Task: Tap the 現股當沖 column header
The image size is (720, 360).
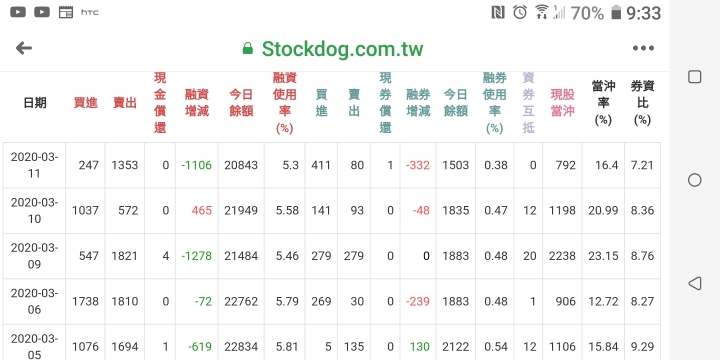Action: tap(562, 103)
